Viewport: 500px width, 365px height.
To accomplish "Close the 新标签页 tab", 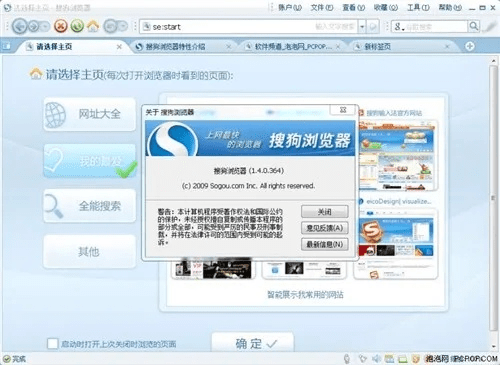I will coord(447,47).
